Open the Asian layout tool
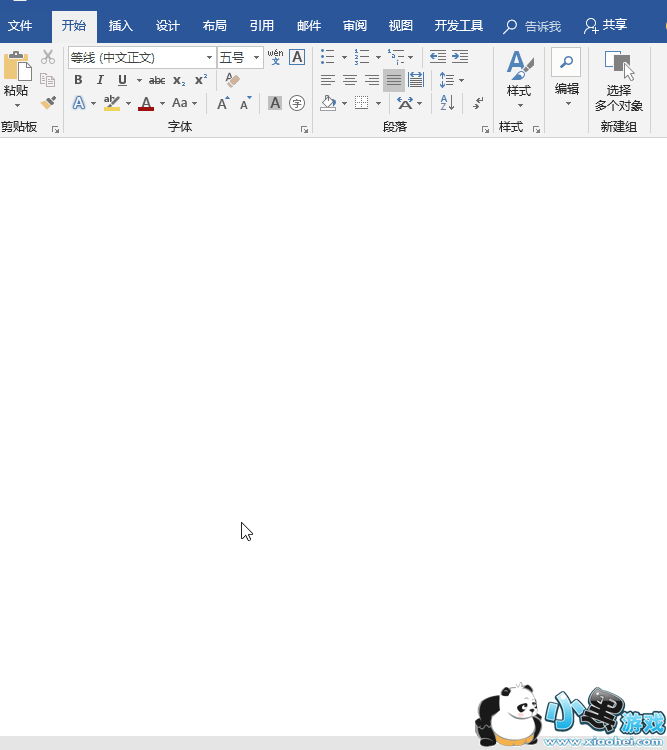Screen dimensions: 667x750 (x=409, y=103)
